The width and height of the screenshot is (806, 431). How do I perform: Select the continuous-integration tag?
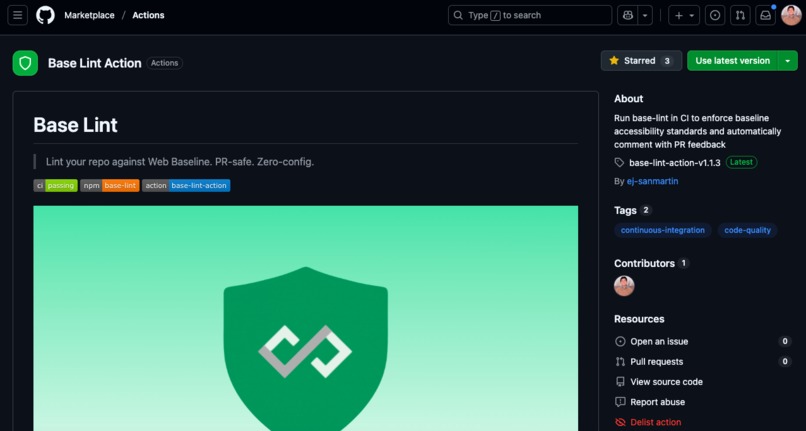pos(663,230)
